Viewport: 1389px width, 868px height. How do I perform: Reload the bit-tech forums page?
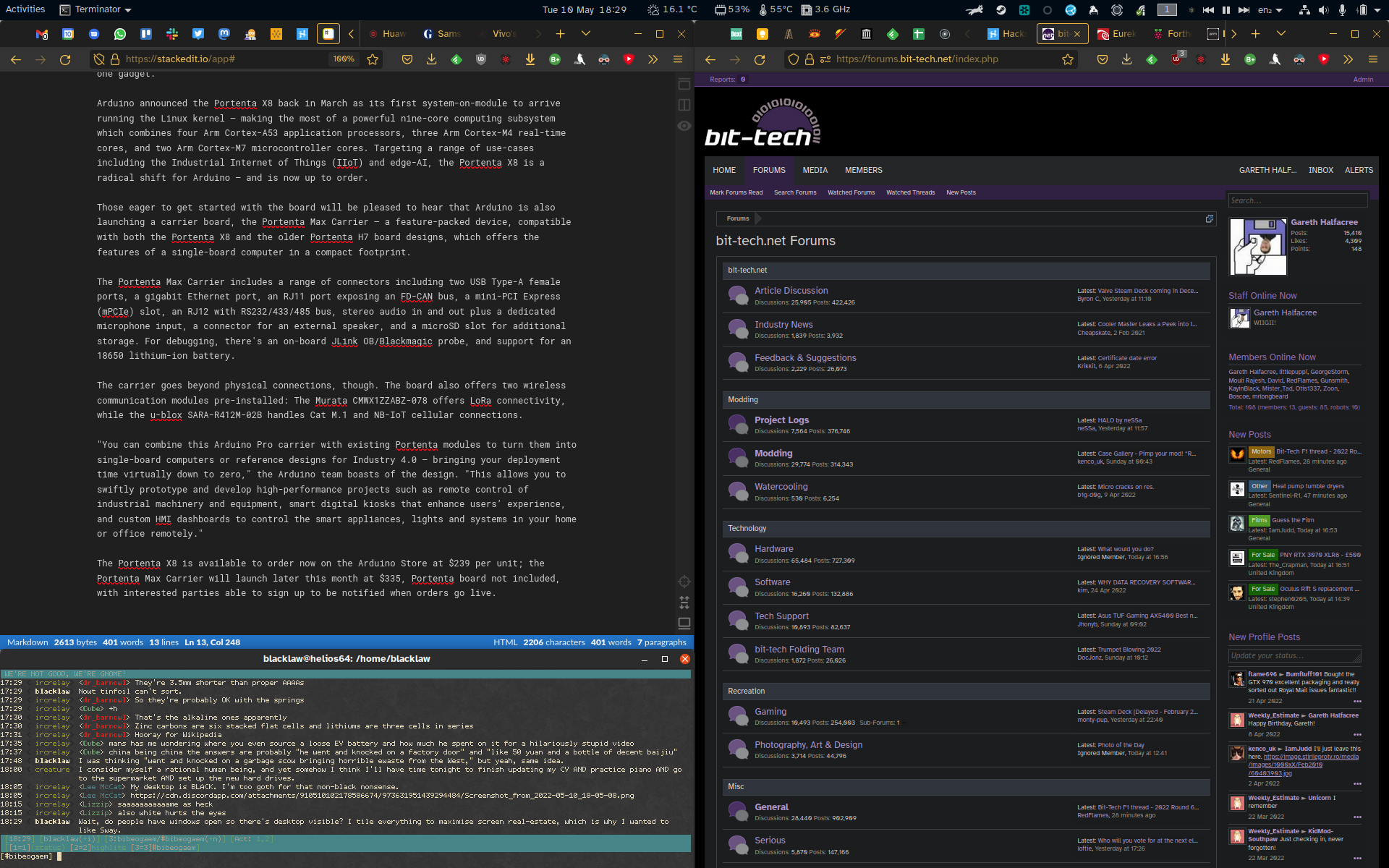coord(760,60)
